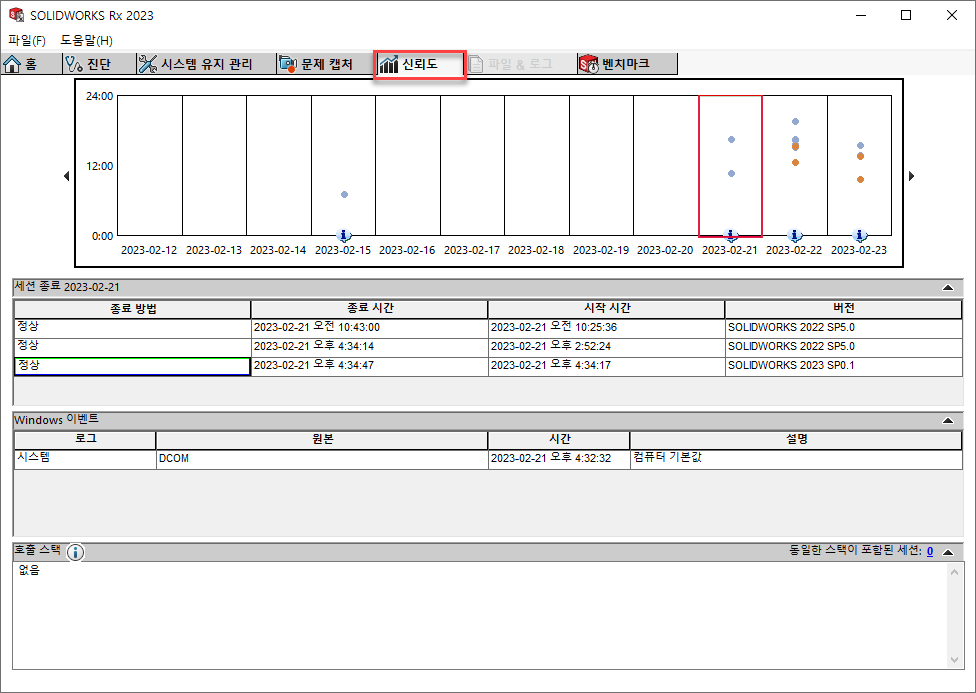Click the start time 오전 10:25:36 cell
The width and height of the screenshot is (976, 693).
pos(607,328)
